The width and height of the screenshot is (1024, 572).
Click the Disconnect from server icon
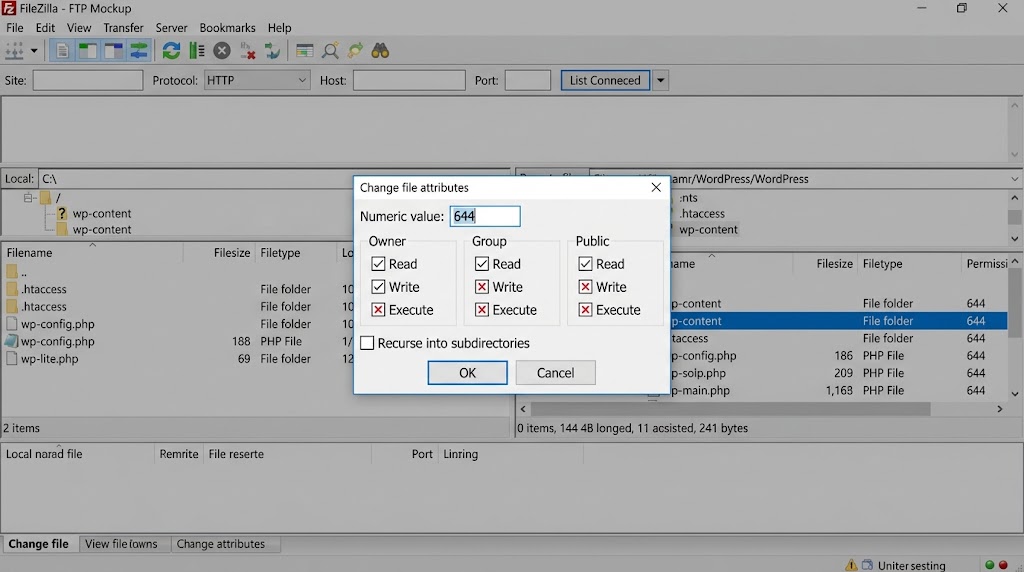pos(248,50)
